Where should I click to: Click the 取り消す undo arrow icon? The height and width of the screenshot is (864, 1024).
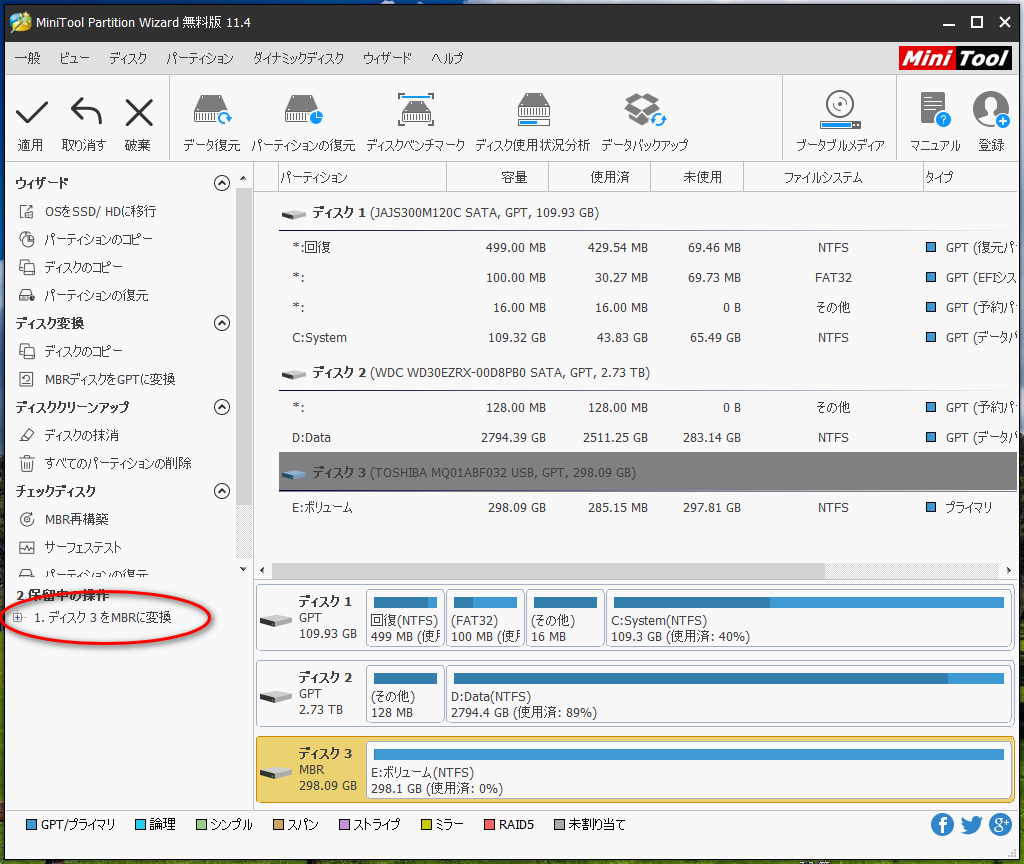coord(85,113)
